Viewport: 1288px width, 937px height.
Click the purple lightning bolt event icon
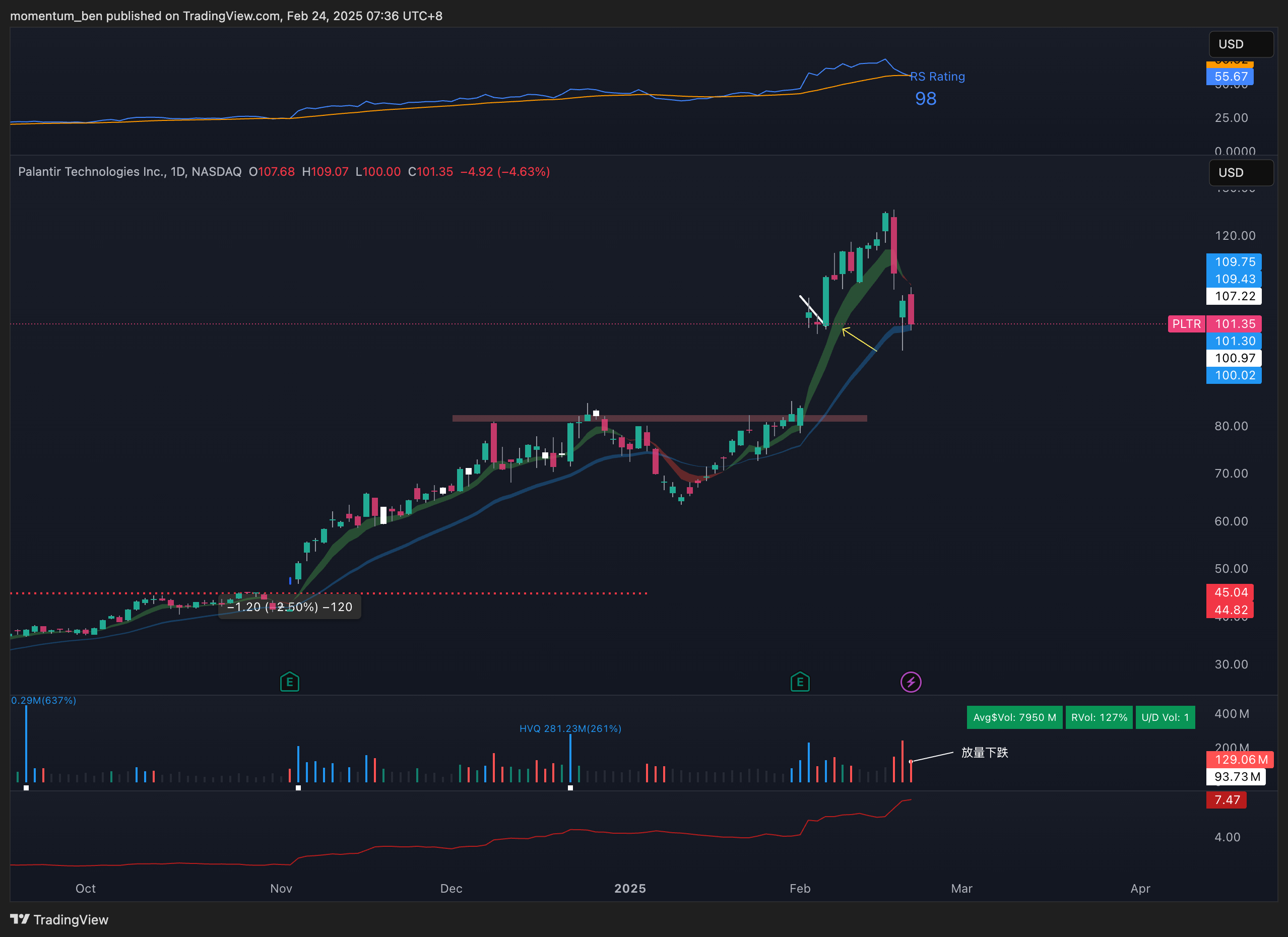(x=911, y=682)
